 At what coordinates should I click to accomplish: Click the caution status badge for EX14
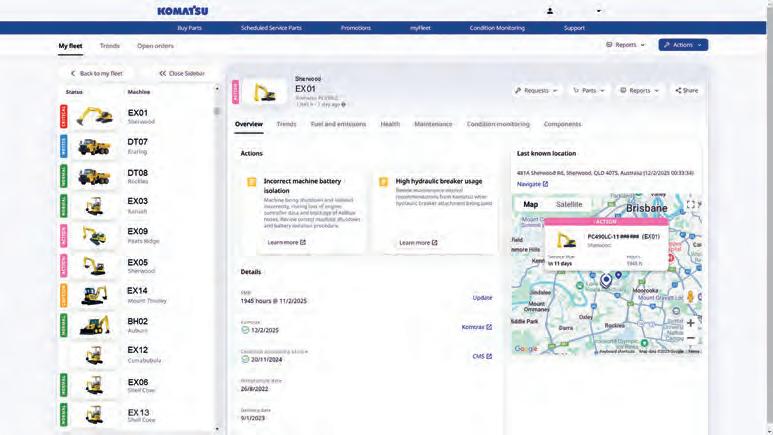pos(64,295)
